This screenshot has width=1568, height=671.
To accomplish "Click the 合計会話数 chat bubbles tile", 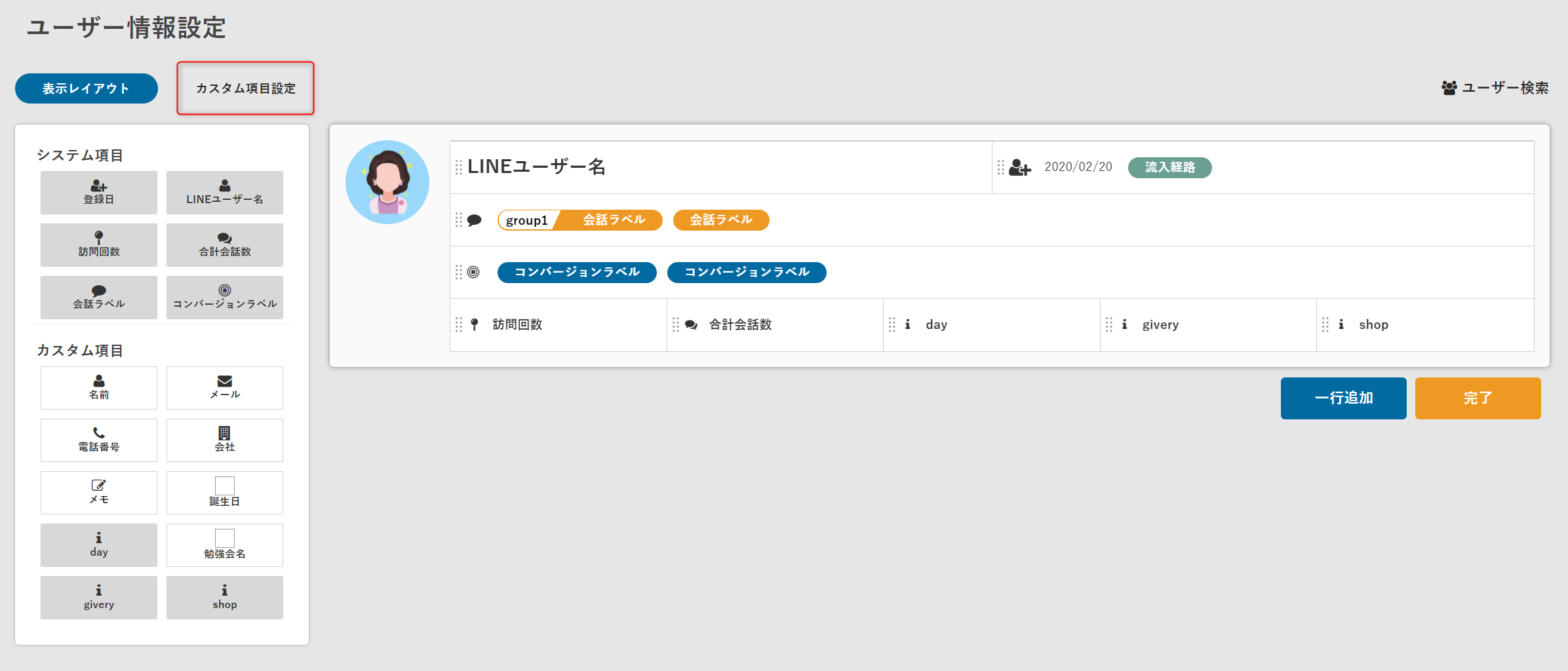I will (224, 245).
